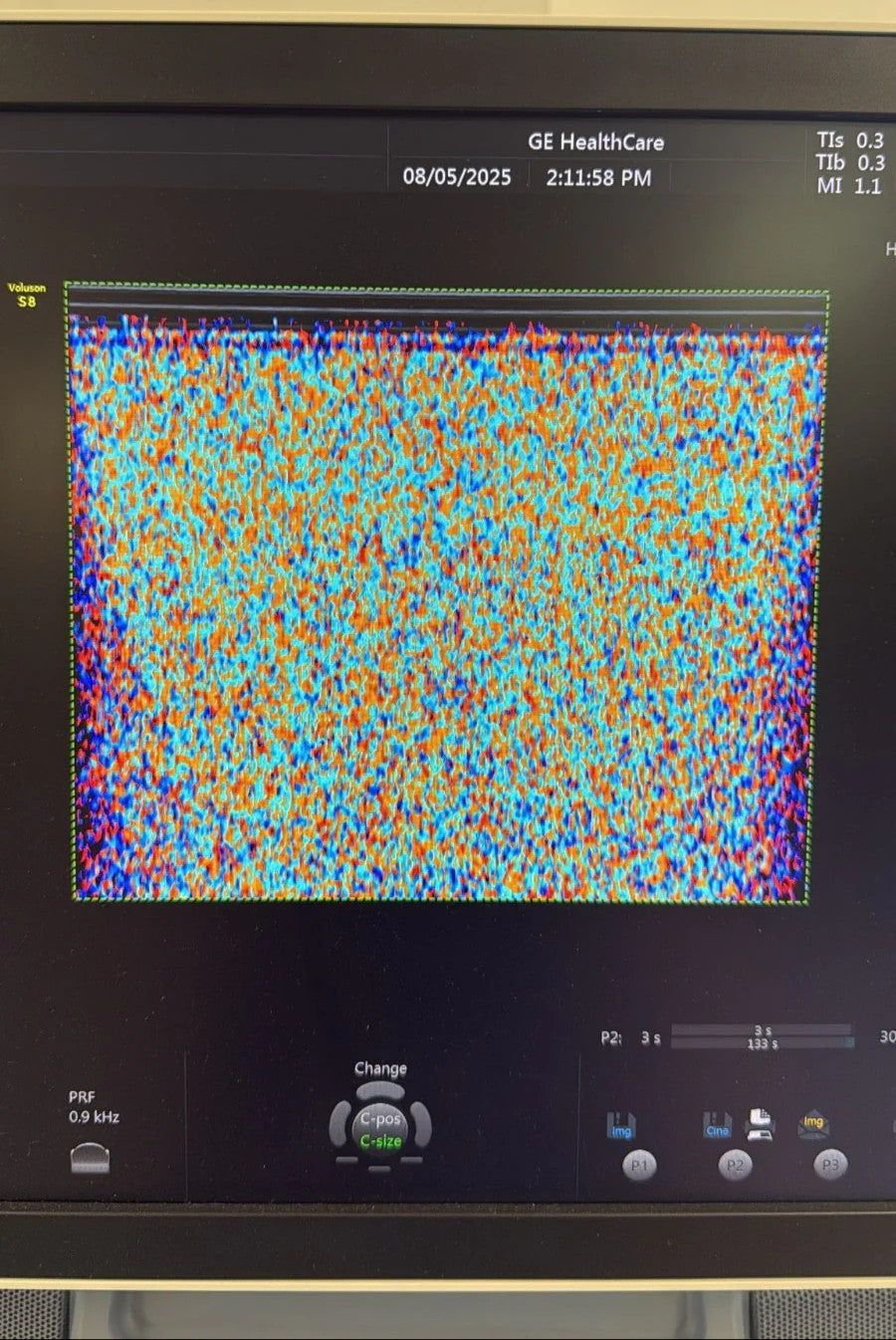Click the left trackball arc button
The width and height of the screenshot is (896, 1340).
point(341,1125)
